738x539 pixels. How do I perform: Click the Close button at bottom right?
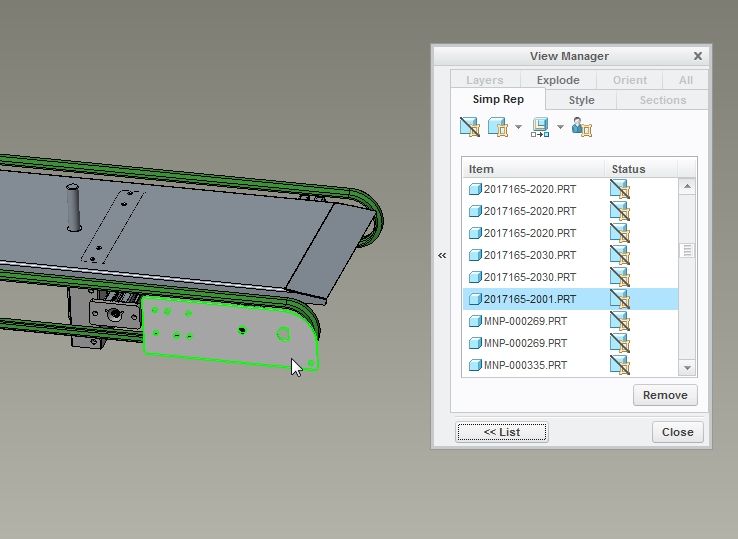pos(678,432)
